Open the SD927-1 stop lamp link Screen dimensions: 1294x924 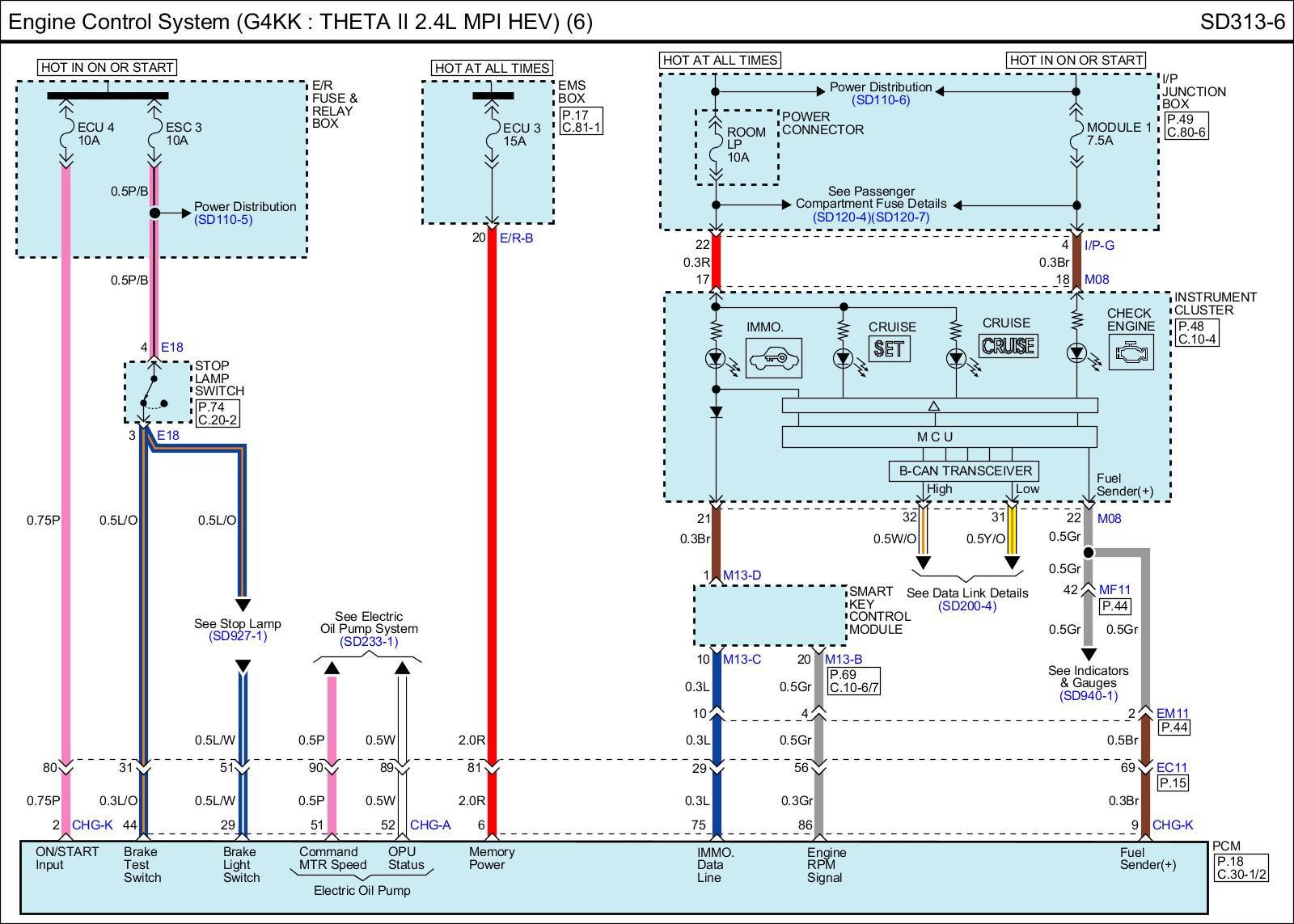pos(238,636)
